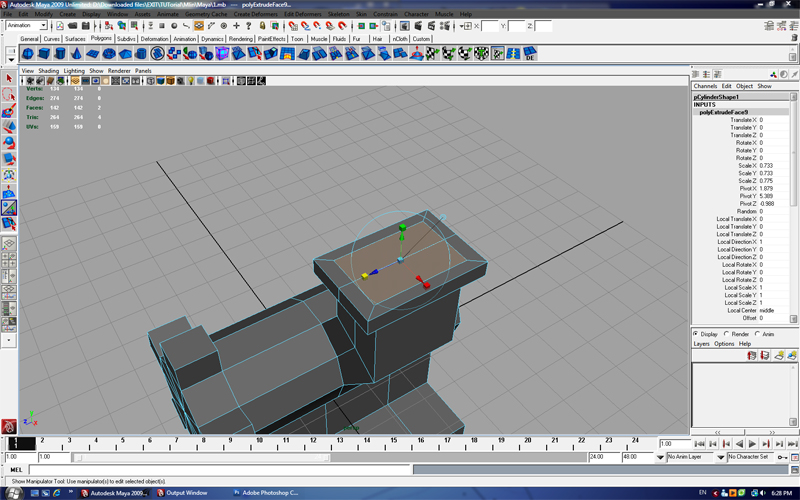This screenshot has height=500, width=800.
Task: Switch layer editor to Render mode
Action: [727, 334]
